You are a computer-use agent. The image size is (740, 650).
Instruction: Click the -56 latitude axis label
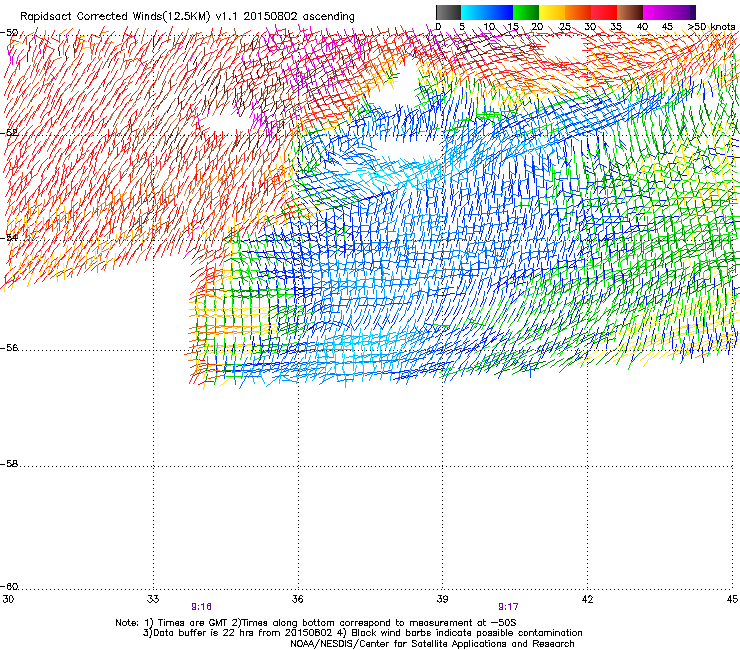click(9, 348)
